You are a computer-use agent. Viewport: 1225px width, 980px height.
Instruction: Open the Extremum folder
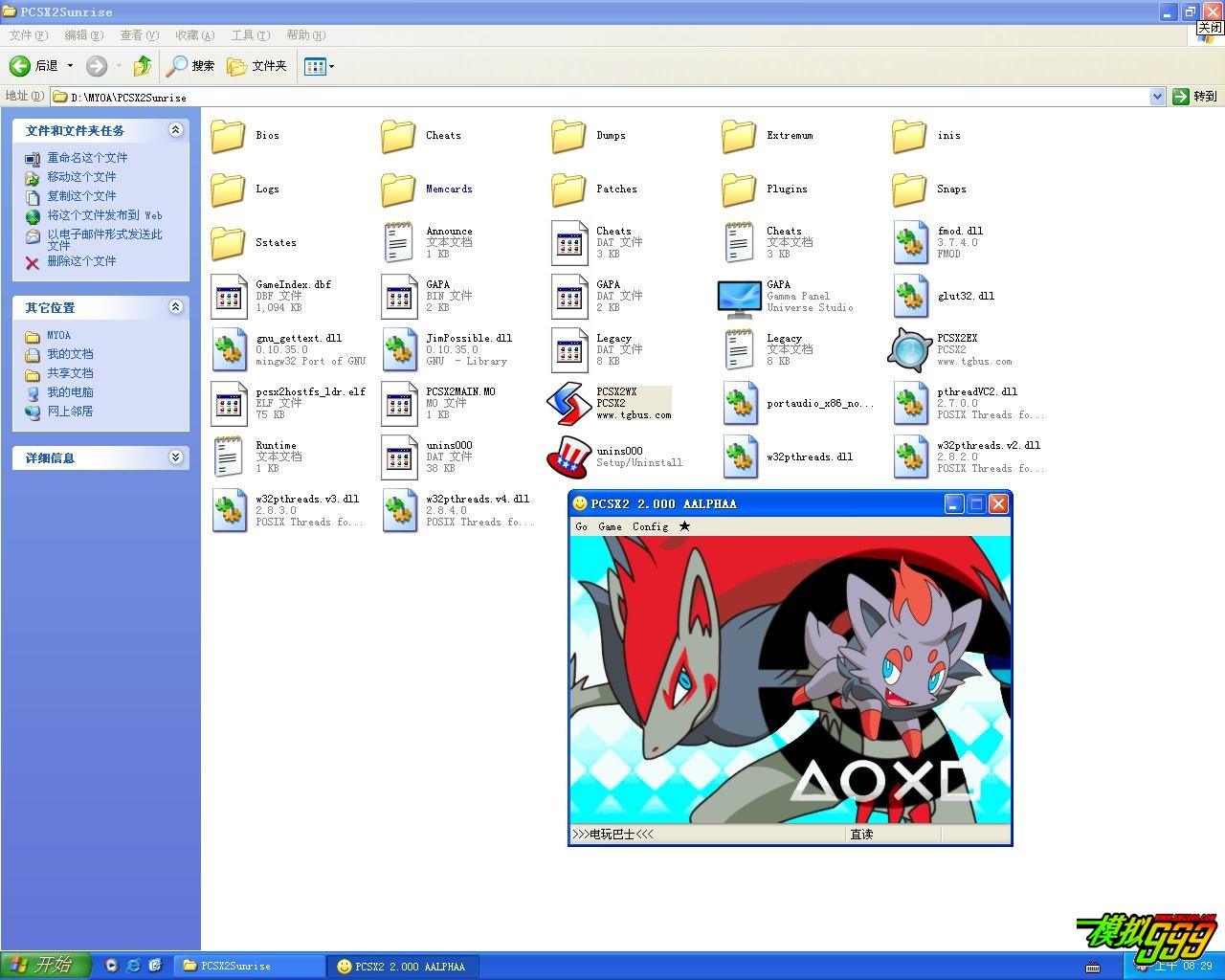point(739,136)
